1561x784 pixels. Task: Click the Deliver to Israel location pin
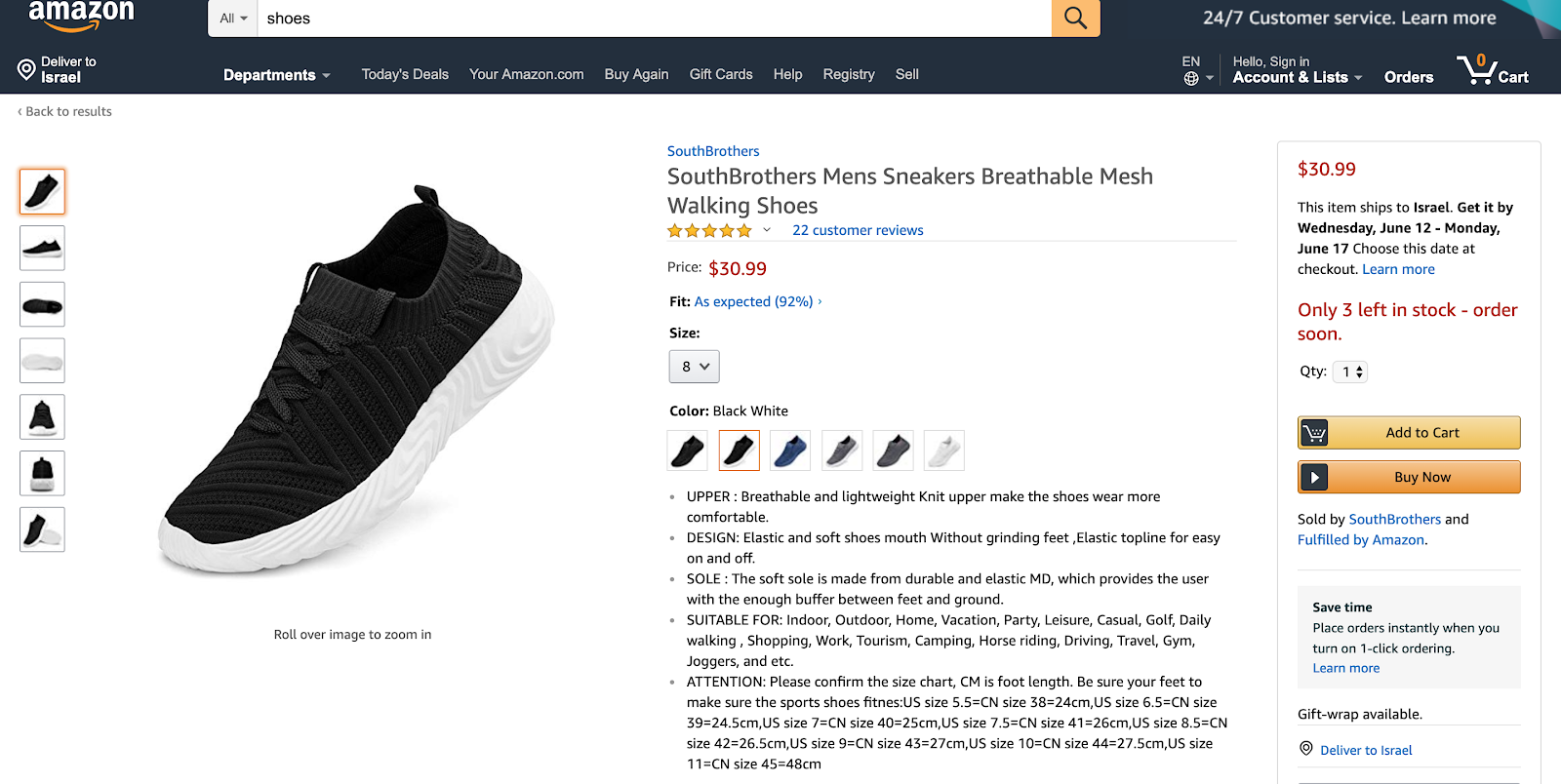pyautogui.click(x=26, y=69)
